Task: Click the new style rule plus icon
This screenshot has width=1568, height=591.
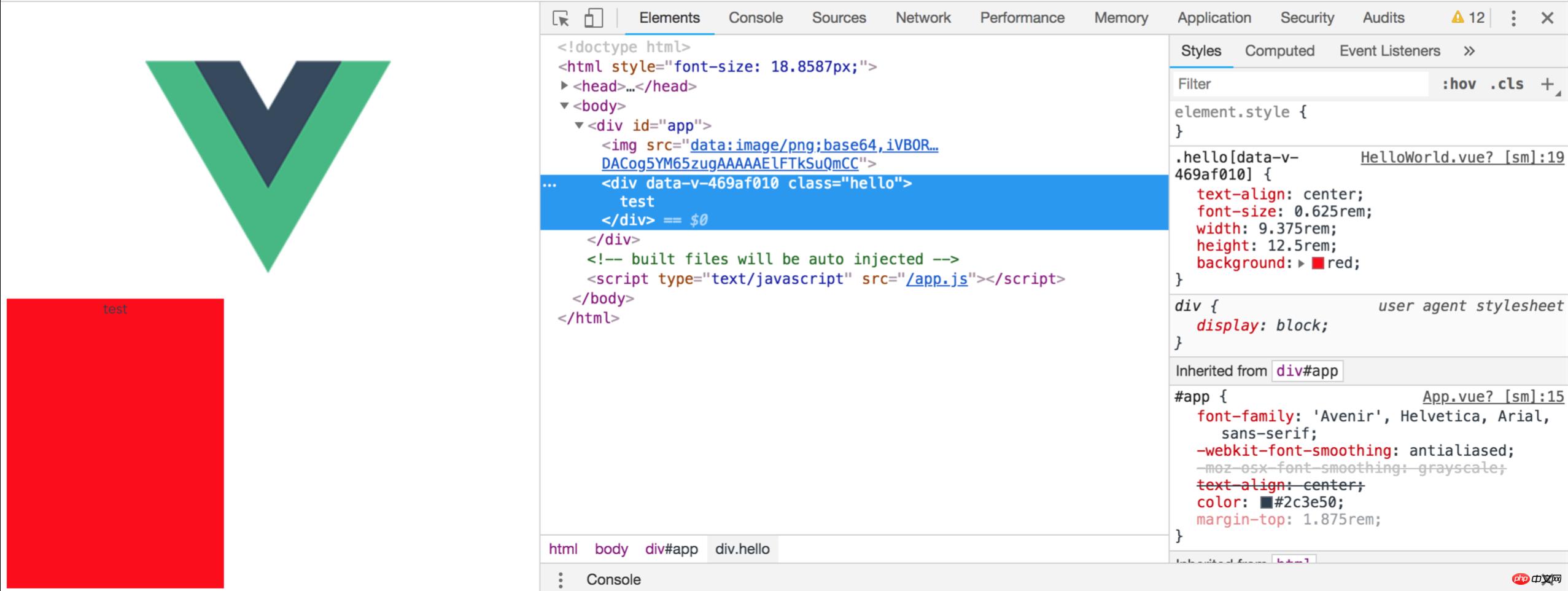Action: [x=1547, y=84]
